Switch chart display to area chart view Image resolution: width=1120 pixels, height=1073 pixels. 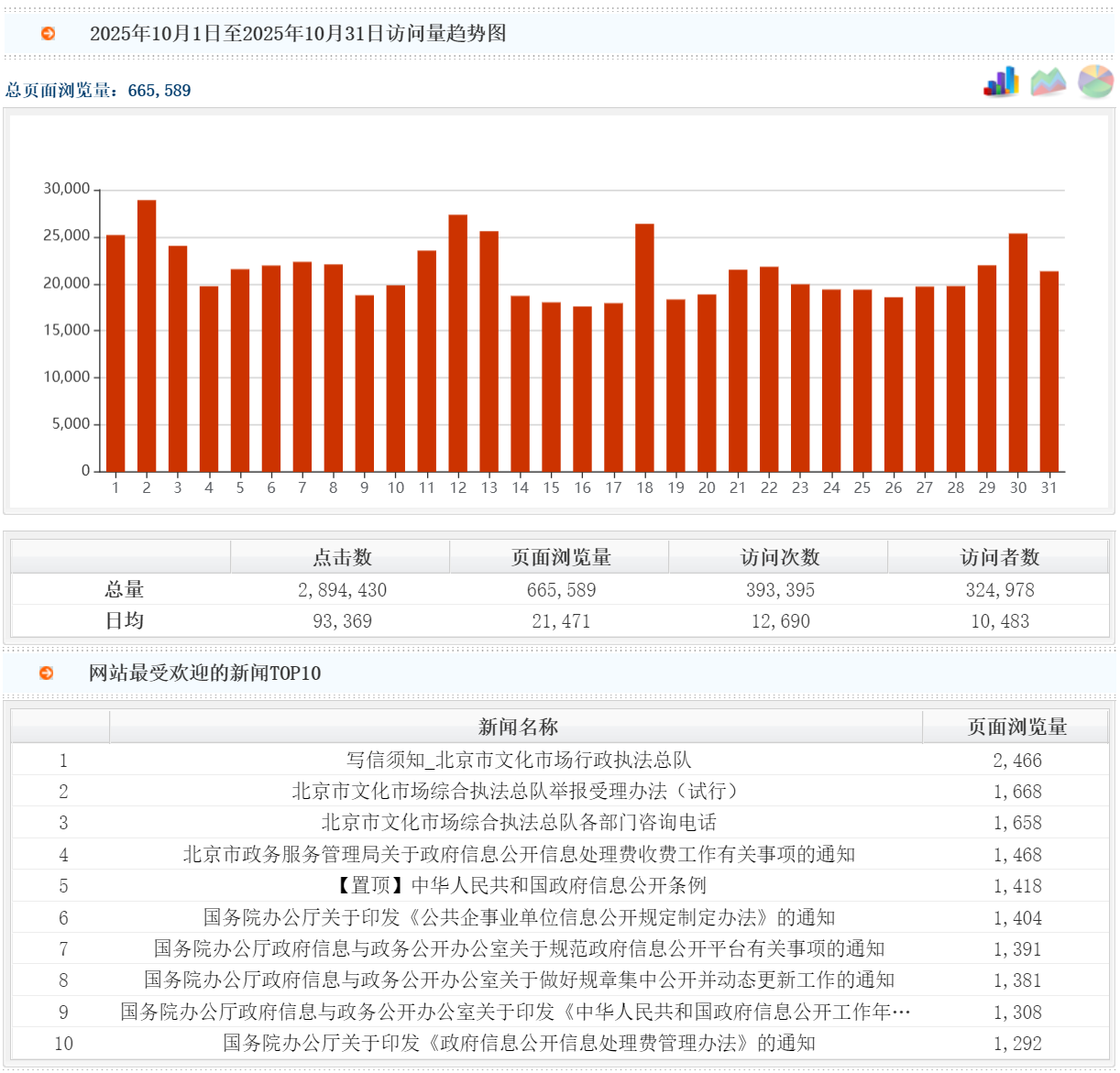1049,83
